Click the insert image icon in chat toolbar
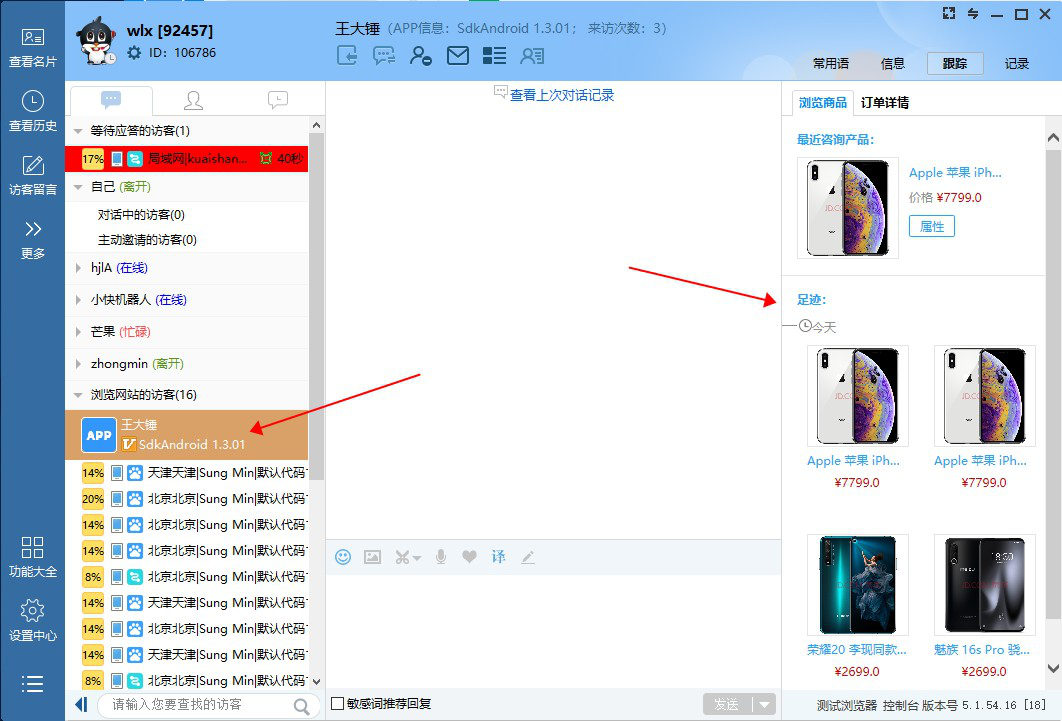Viewport: 1062px width, 721px height. pos(372,557)
